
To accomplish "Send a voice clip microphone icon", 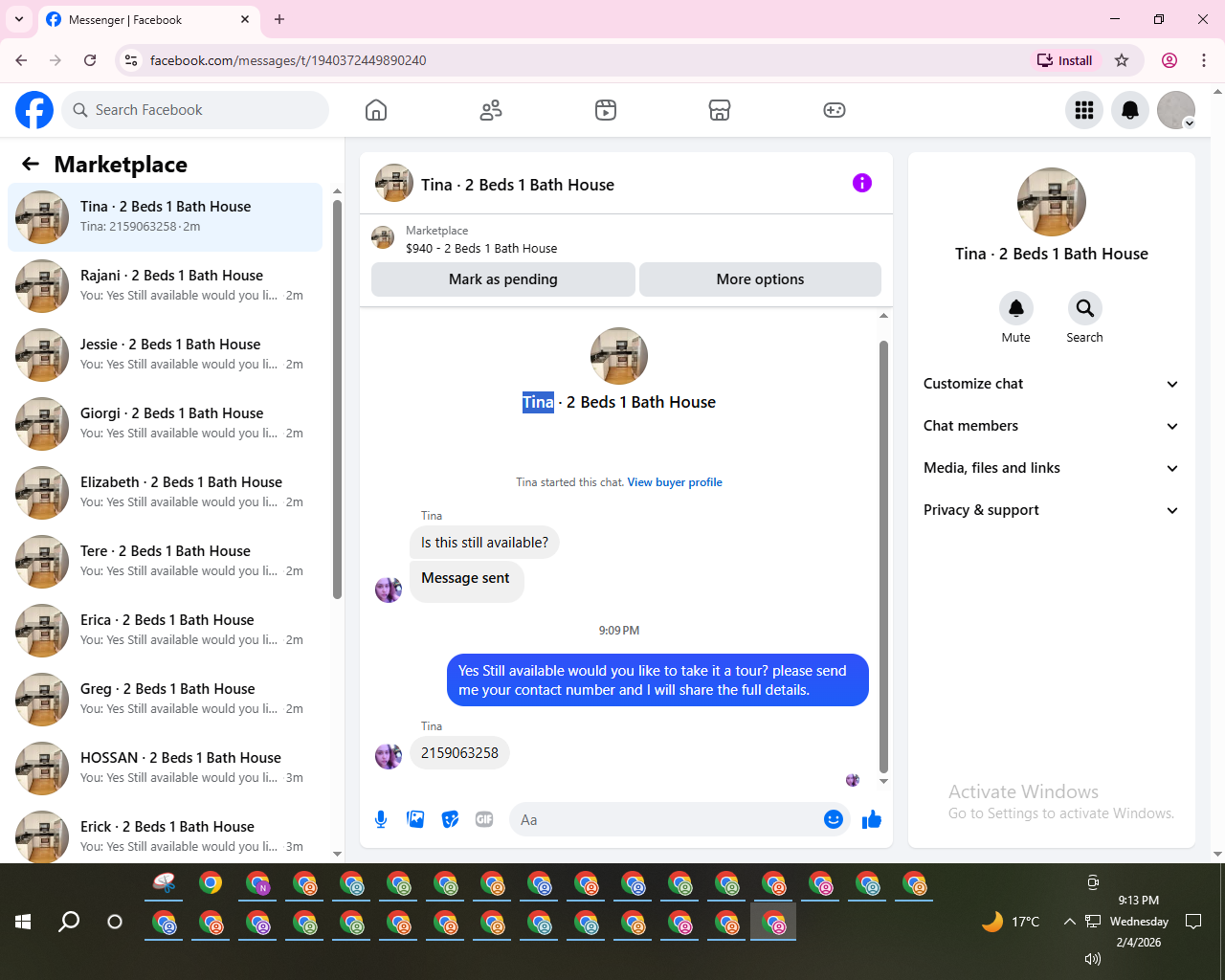I will point(381,819).
